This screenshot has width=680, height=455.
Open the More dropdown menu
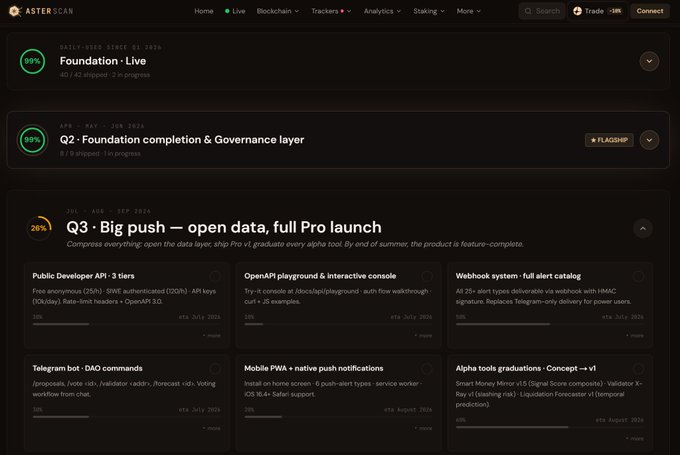[x=468, y=11]
